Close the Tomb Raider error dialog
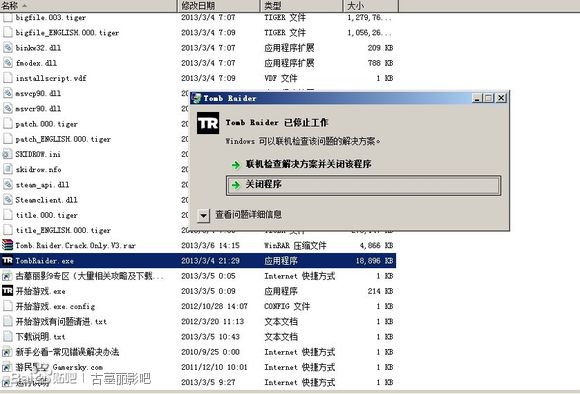Image resolution: width=580 pixels, height=394 pixels. pyautogui.click(x=501, y=98)
